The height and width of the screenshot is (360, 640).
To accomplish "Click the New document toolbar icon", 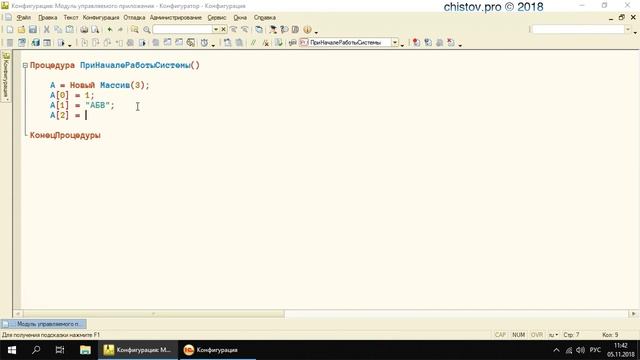I will (x=10, y=29).
